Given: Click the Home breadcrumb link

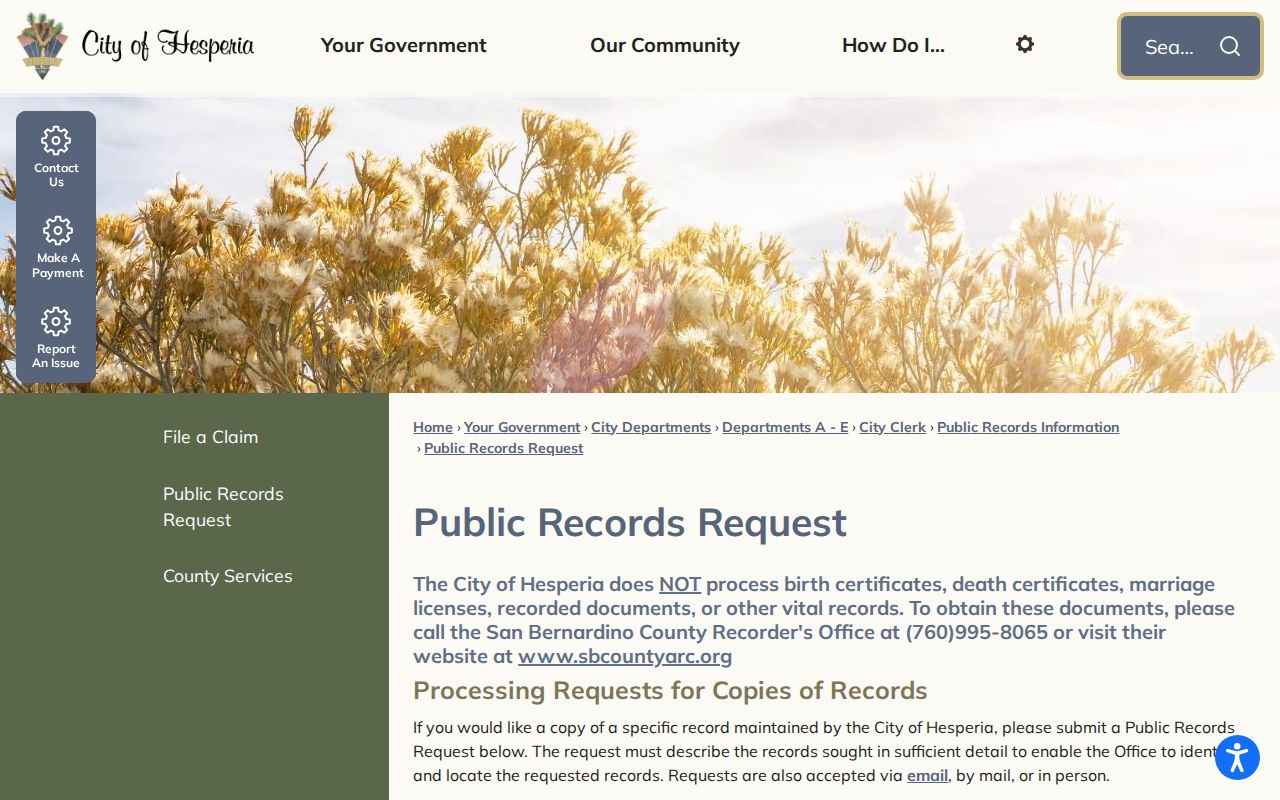Looking at the screenshot, I should pos(433,427).
